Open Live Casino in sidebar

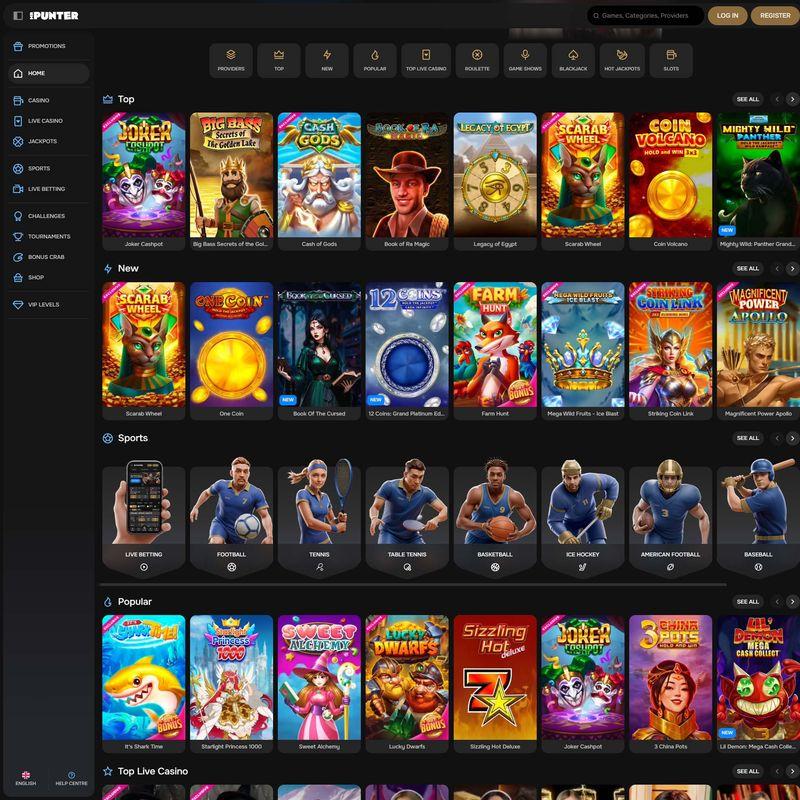[x=47, y=121]
